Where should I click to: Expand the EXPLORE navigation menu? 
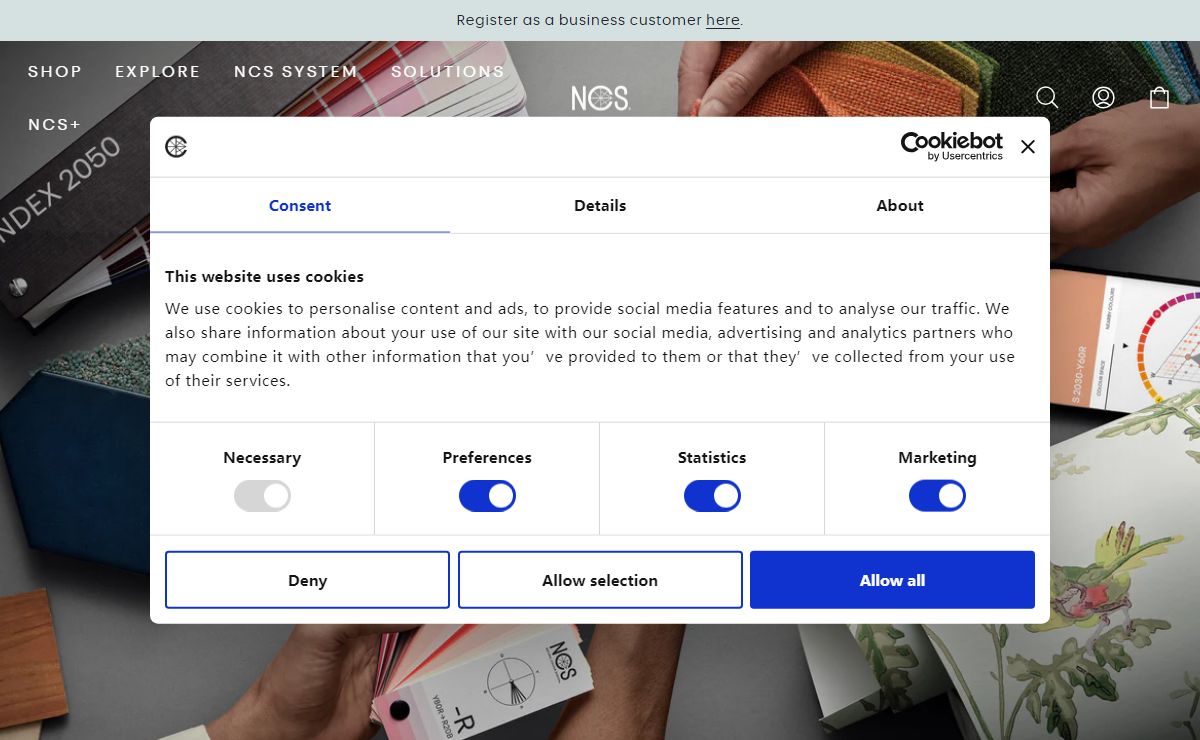point(158,72)
